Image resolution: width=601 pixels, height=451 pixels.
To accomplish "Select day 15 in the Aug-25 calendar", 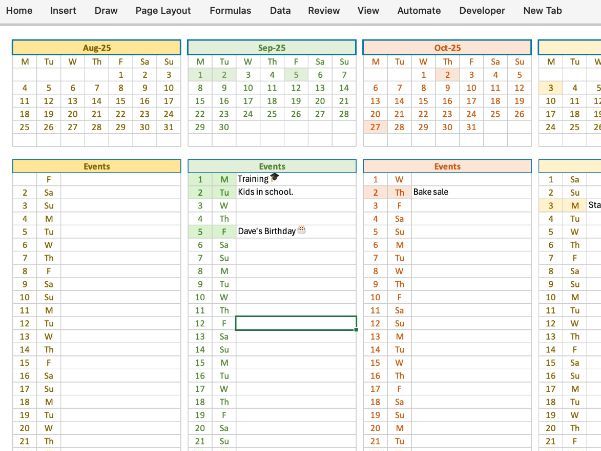I will click(x=121, y=101).
